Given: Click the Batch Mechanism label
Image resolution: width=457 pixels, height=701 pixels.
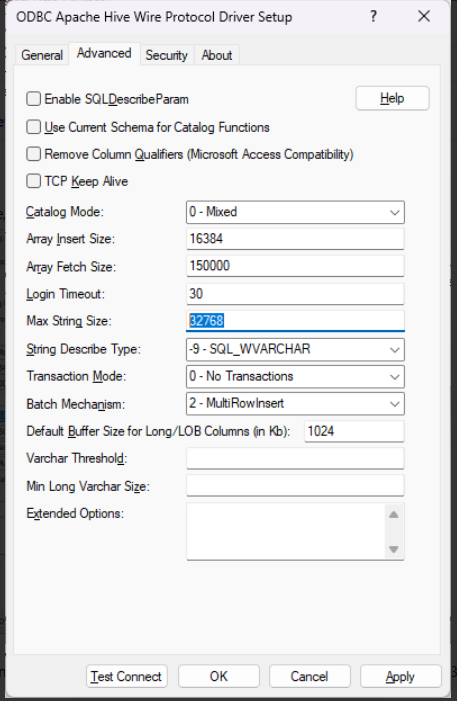Looking at the screenshot, I should click(76, 404).
